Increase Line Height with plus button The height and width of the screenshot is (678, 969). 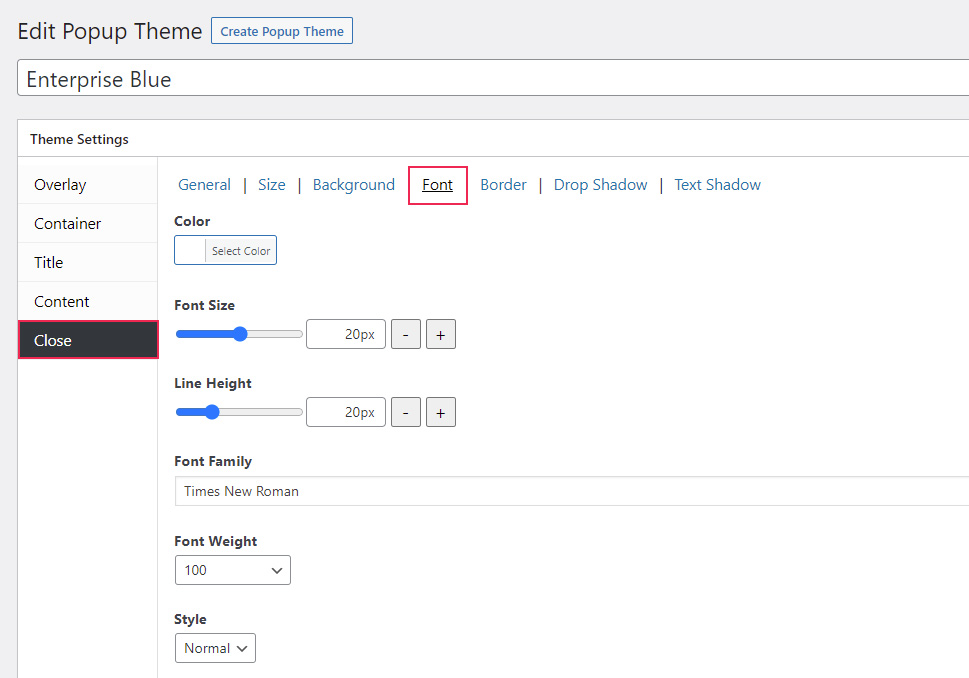(440, 412)
